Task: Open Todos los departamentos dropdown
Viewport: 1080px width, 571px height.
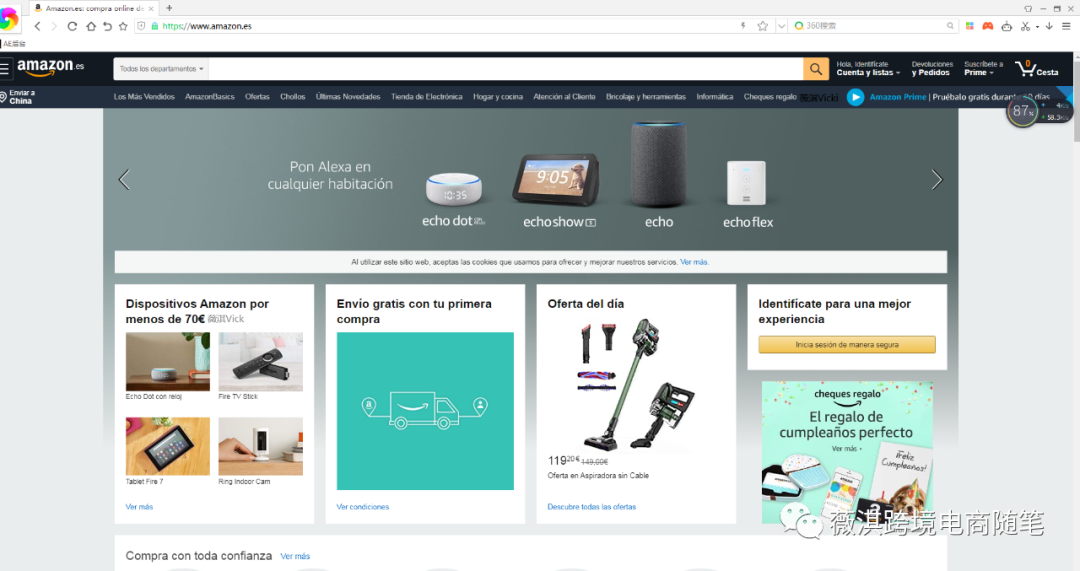Action: 161,69
